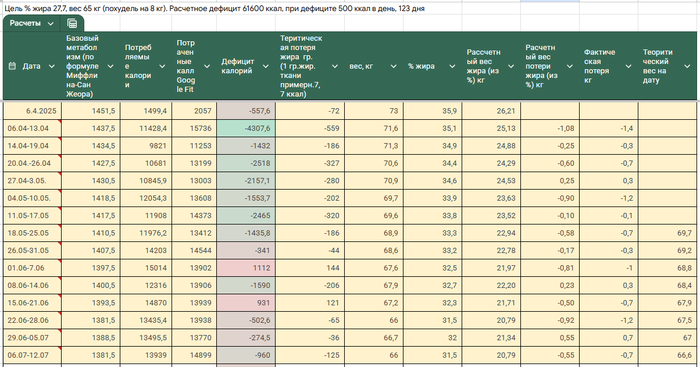
Task: Select date cell 6.4.2025
Action: tap(33, 111)
